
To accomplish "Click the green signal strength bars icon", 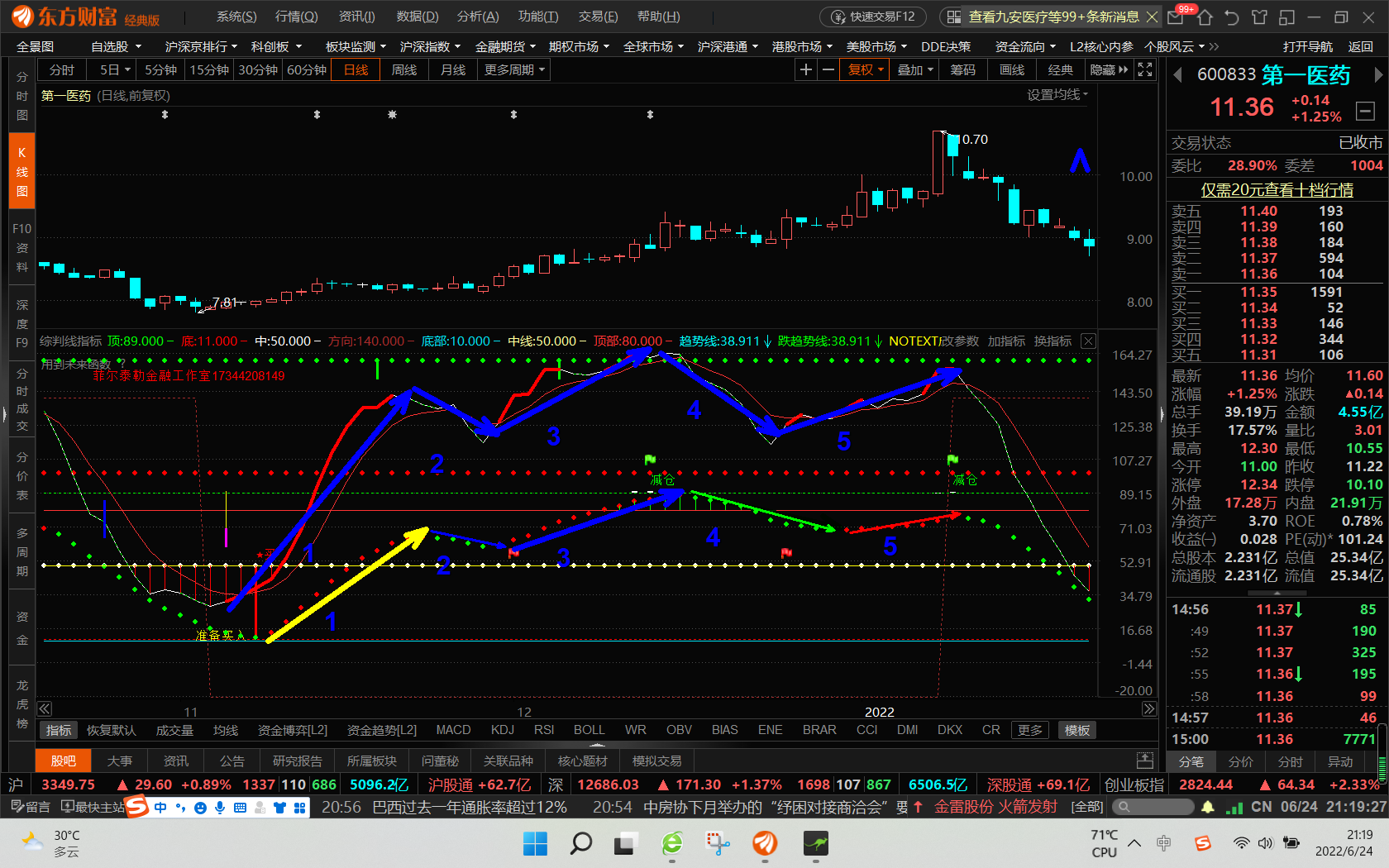I will coord(1234,807).
